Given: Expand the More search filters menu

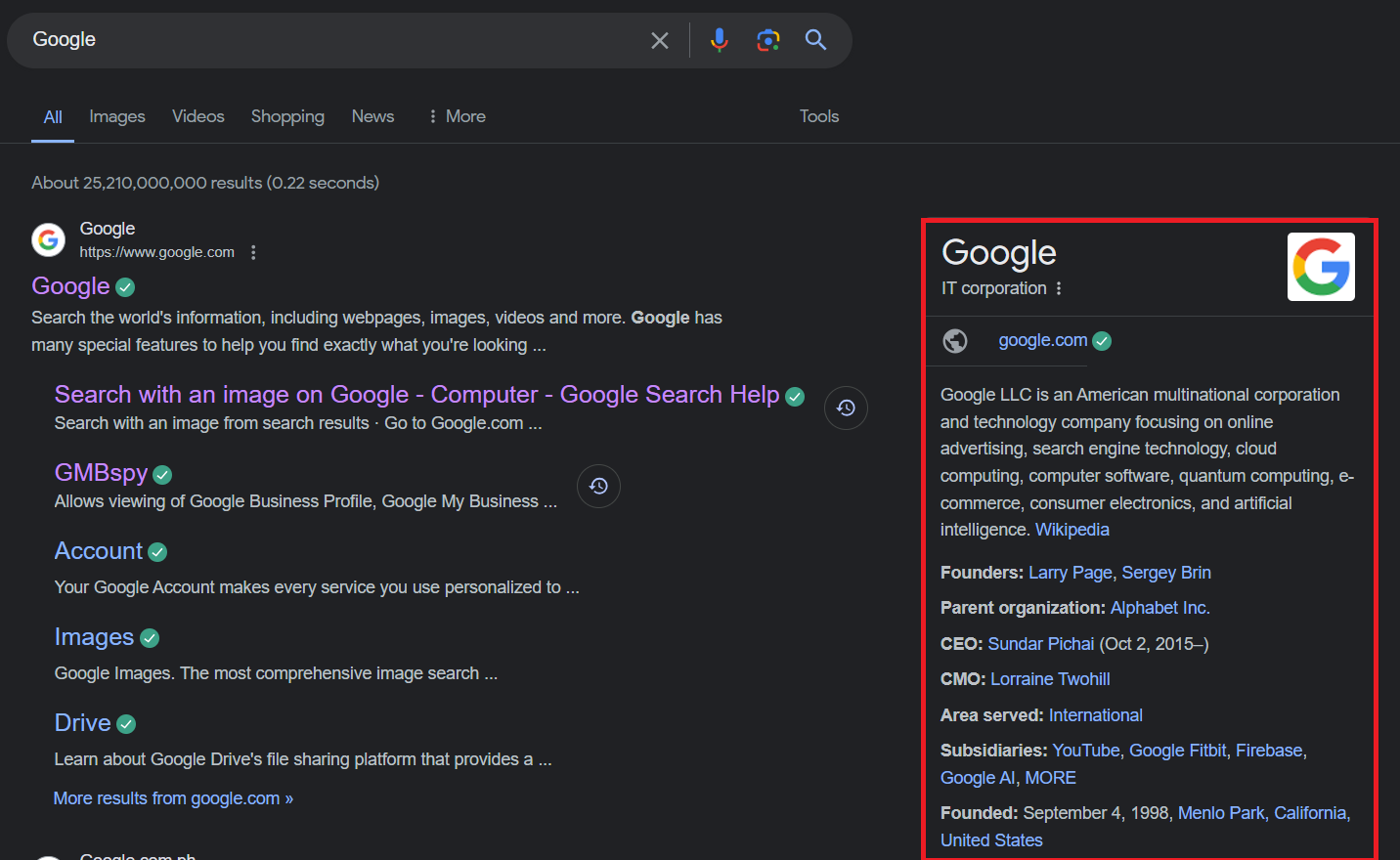Looking at the screenshot, I should click(x=457, y=116).
